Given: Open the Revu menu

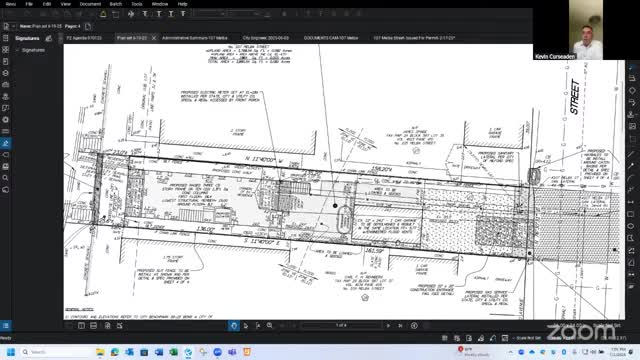Looking at the screenshot, I should click(x=11, y=4).
